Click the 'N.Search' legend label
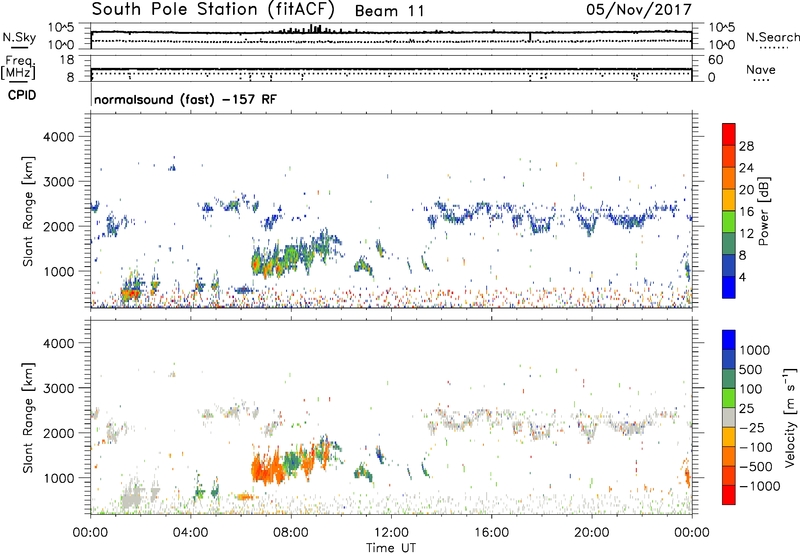 click(772, 37)
